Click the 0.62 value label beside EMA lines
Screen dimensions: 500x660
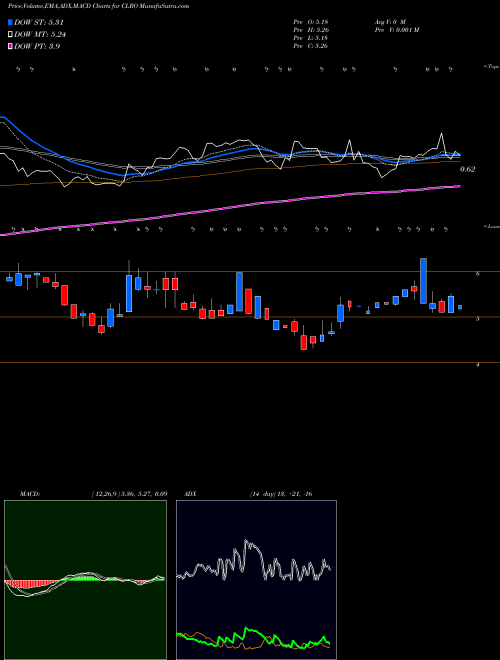pos(467,169)
